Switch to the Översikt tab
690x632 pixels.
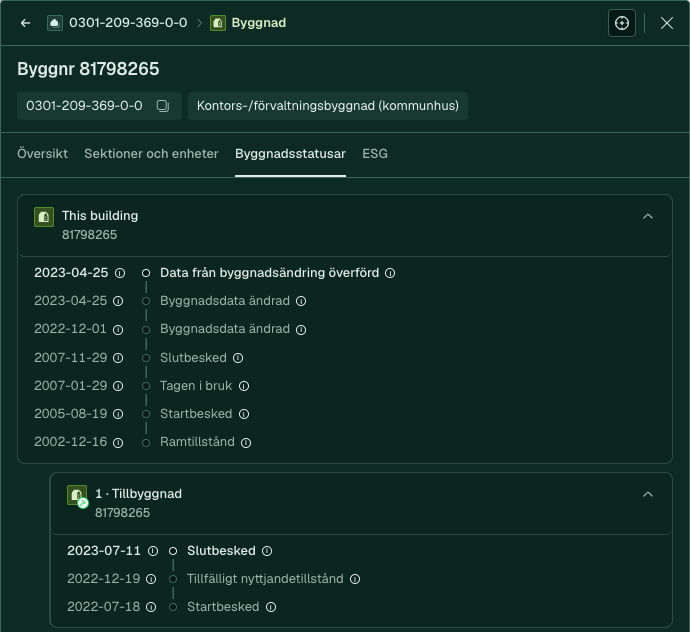coord(42,154)
